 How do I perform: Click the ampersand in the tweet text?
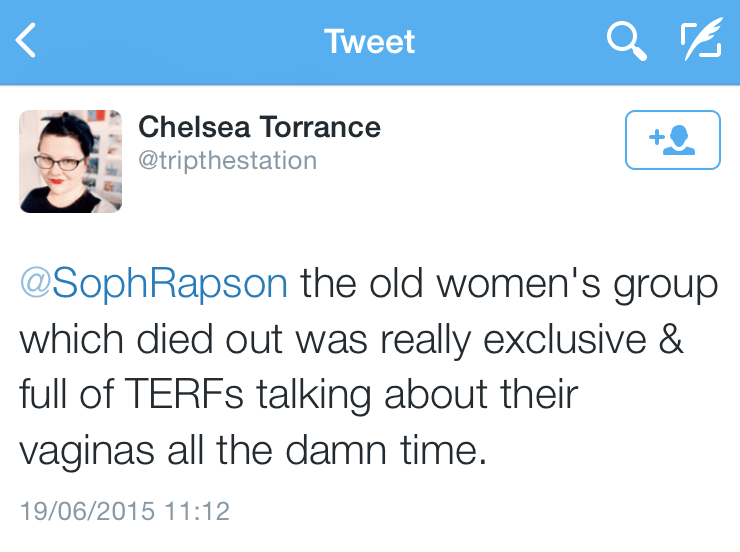(672, 340)
